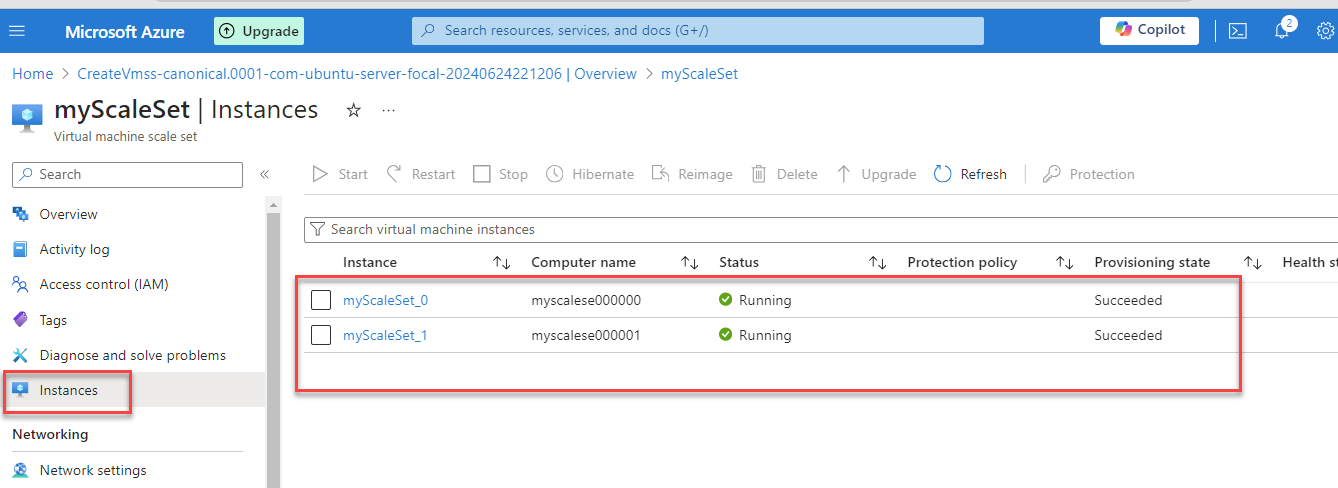Open the Azure portal hamburger menu
The image size is (1338, 488).
point(17,31)
